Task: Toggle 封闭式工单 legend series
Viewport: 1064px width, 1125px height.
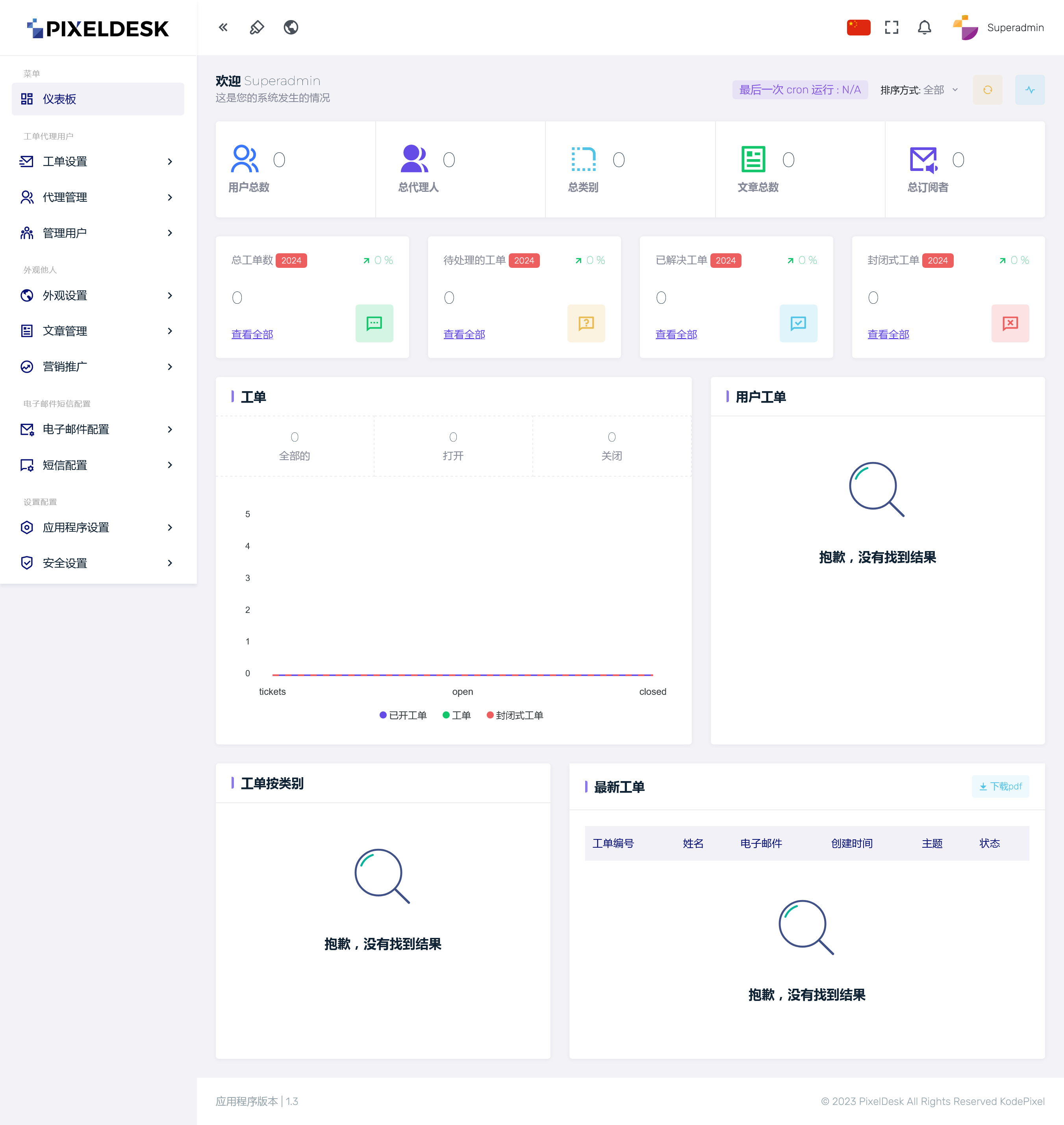Action: pos(515,715)
